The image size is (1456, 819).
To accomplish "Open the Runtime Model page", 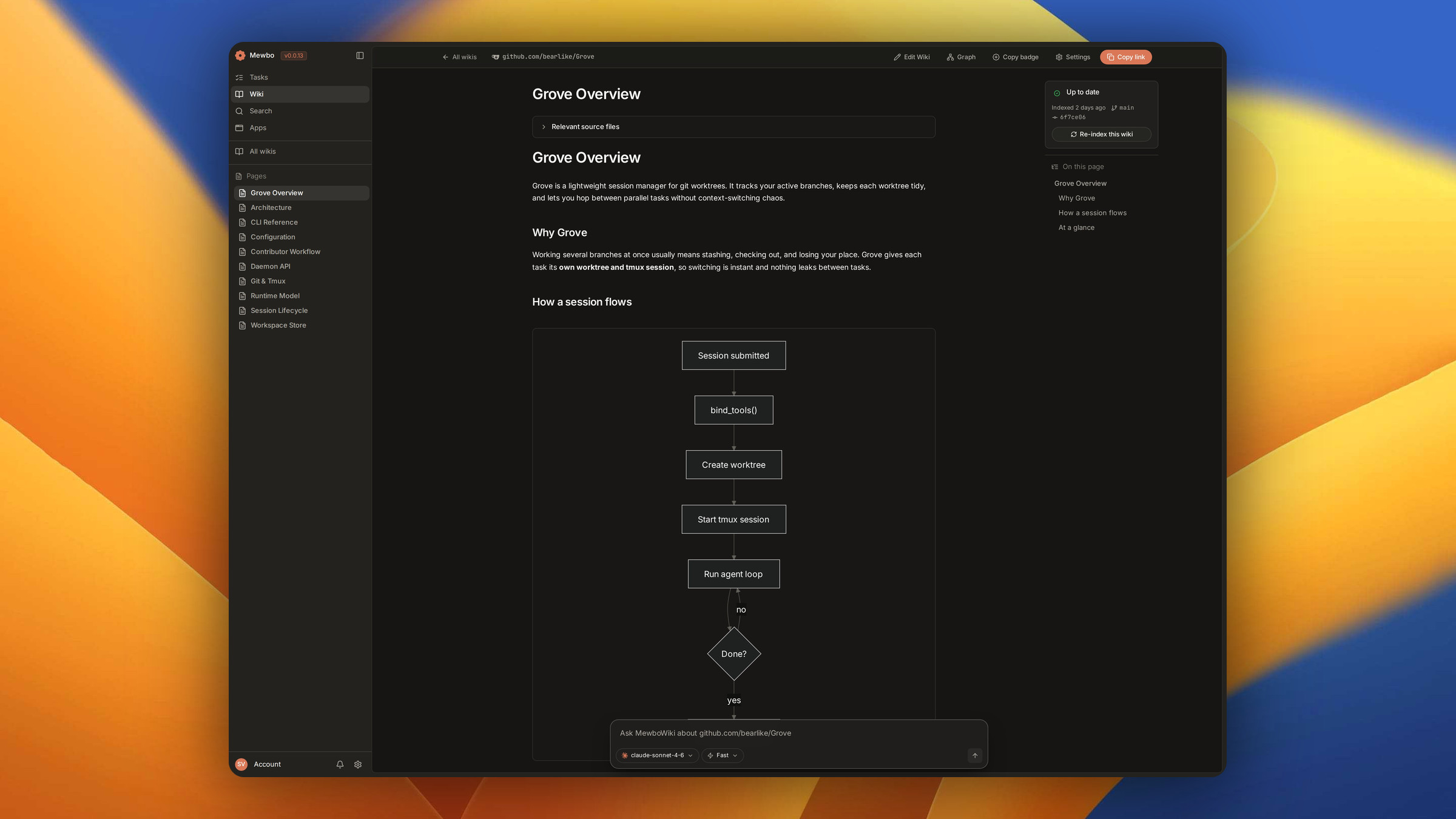I will (302, 296).
